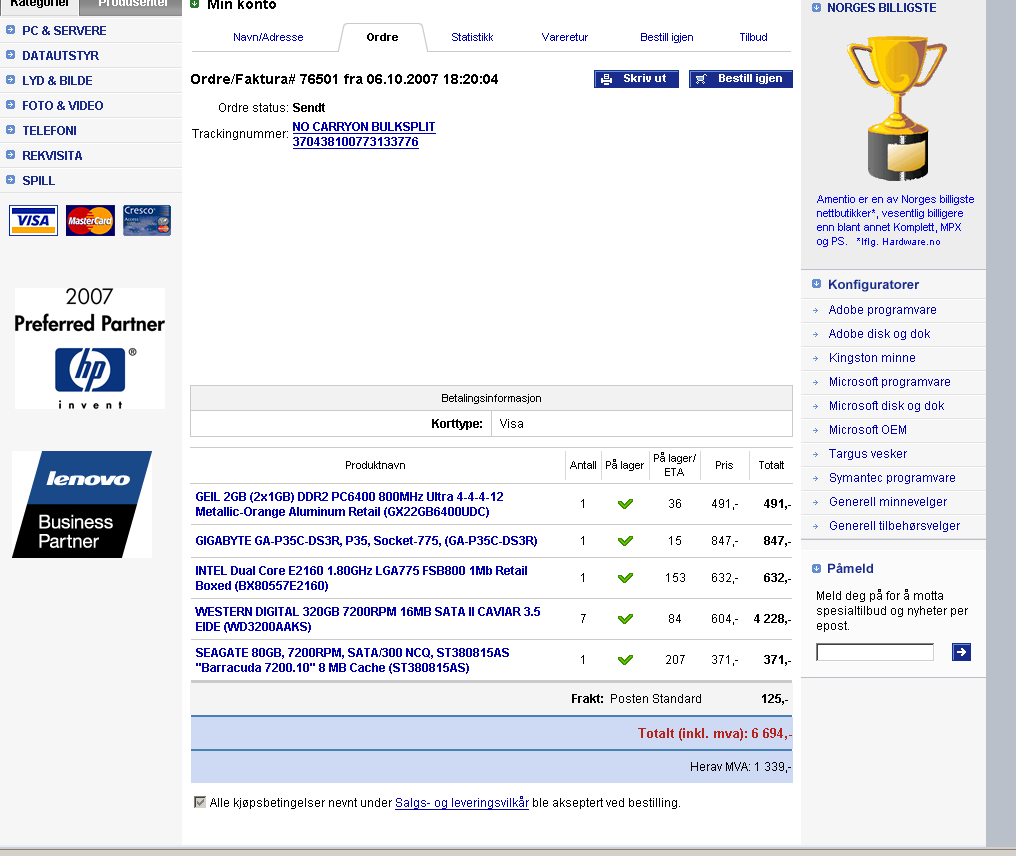Open the GIGABYTE GA-P35C-DS3R product link
1016x856 pixels.
click(366, 540)
